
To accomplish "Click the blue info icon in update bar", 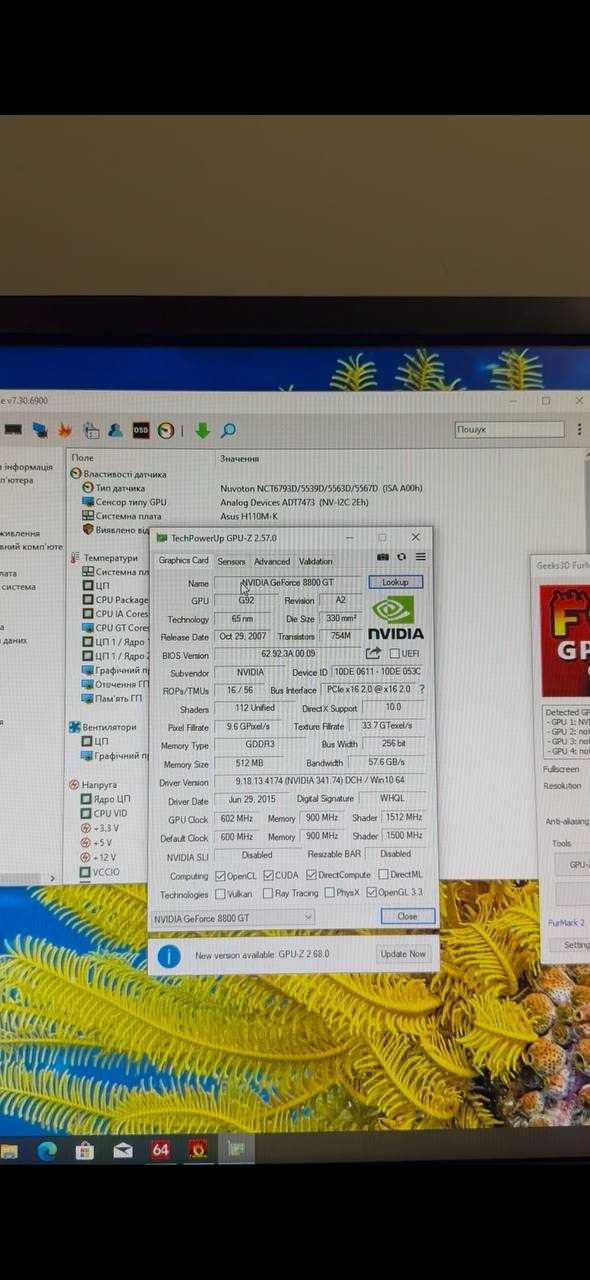I will point(169,956).
